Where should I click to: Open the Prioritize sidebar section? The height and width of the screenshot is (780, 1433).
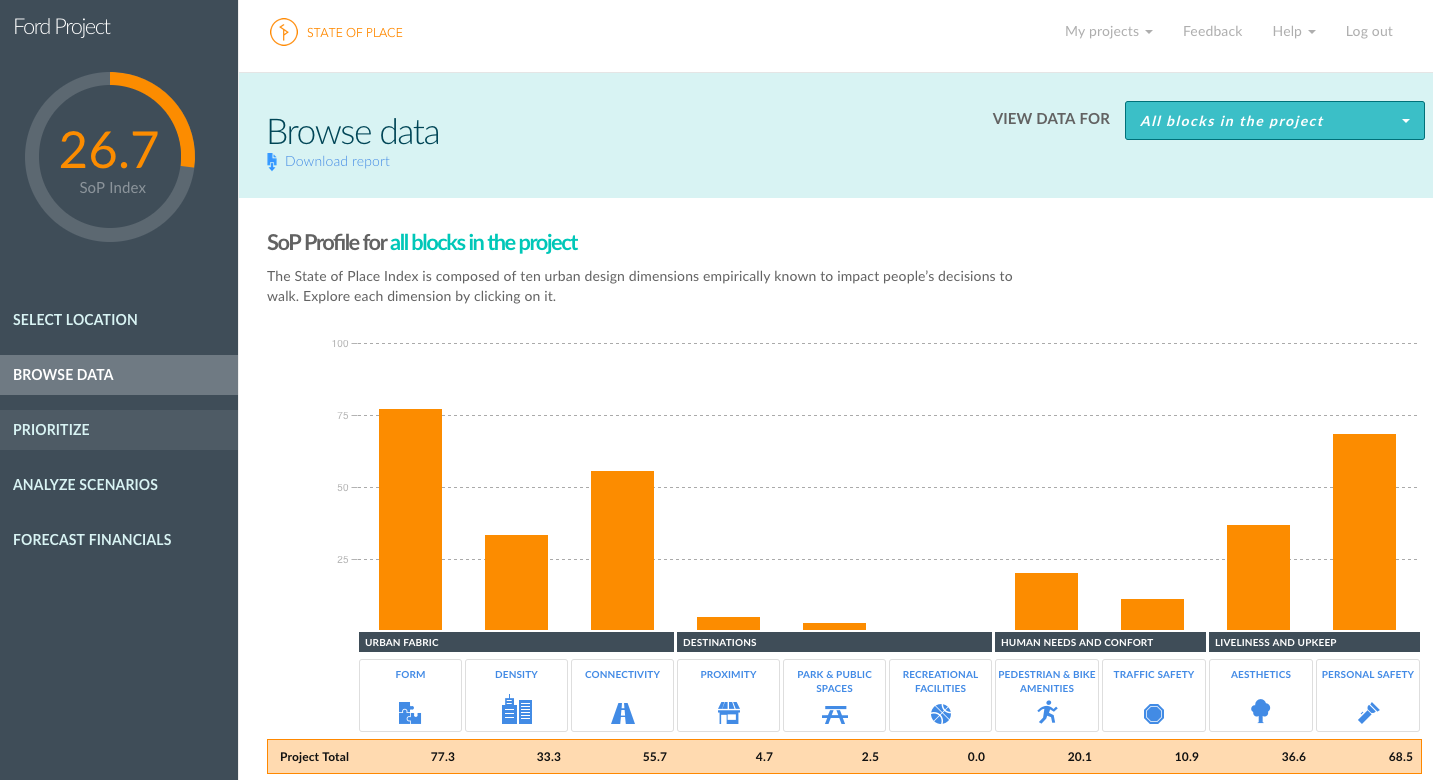click(119, 430)
